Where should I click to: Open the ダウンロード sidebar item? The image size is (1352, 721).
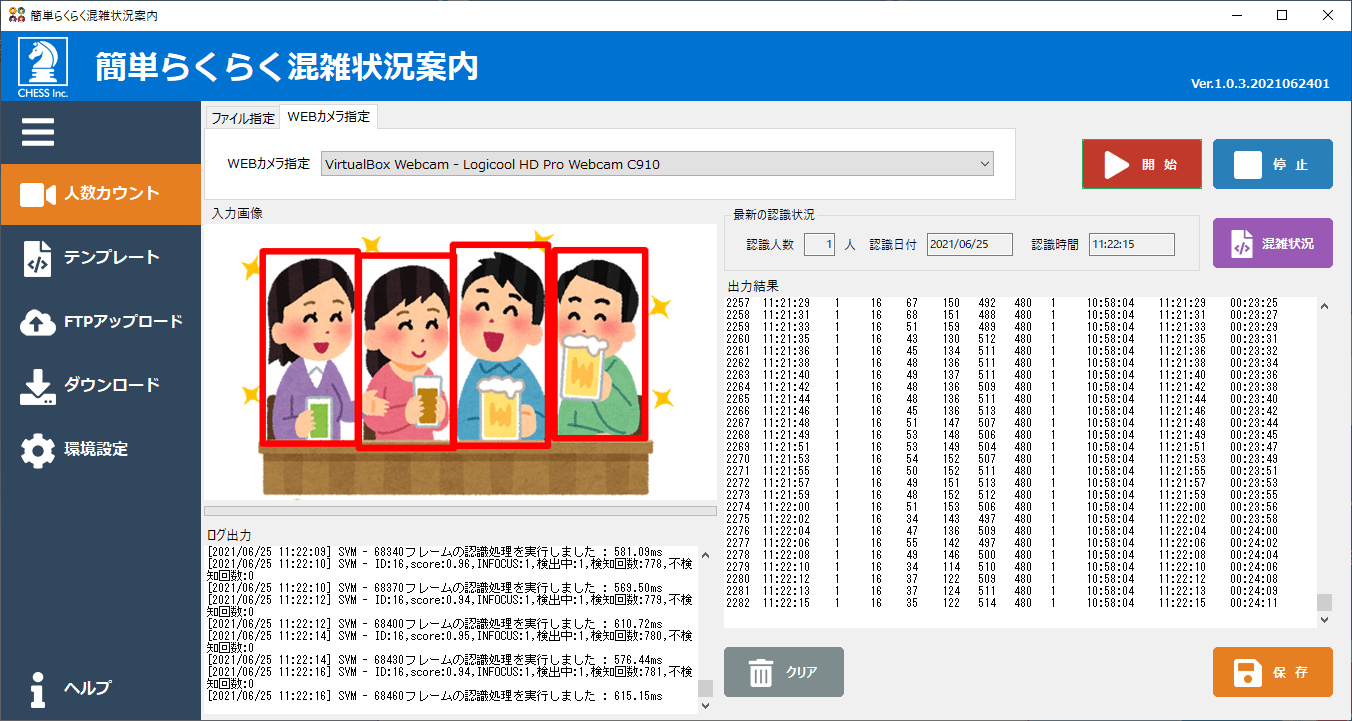coord(100,386)
